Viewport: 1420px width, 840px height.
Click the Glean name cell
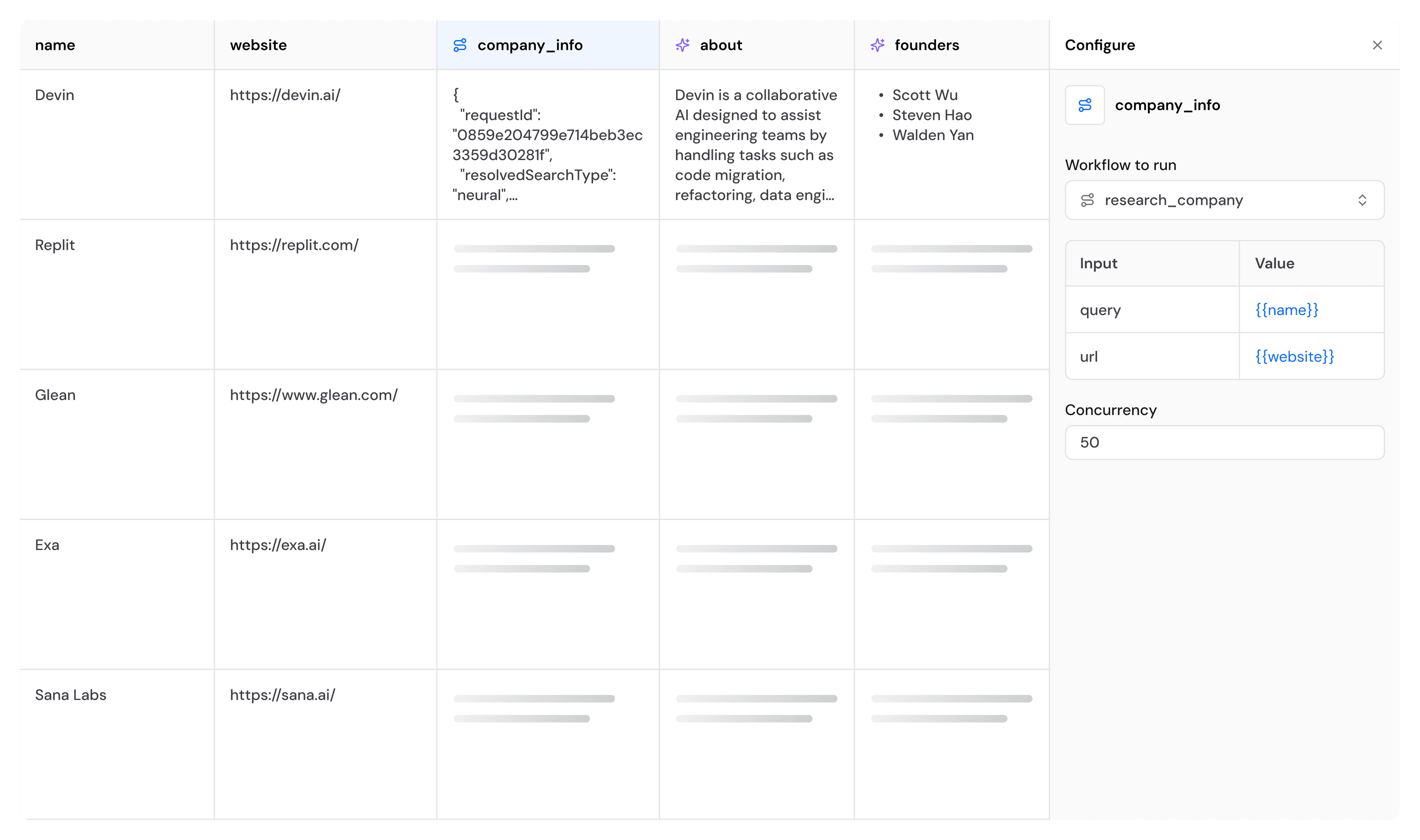click(116, 445)
